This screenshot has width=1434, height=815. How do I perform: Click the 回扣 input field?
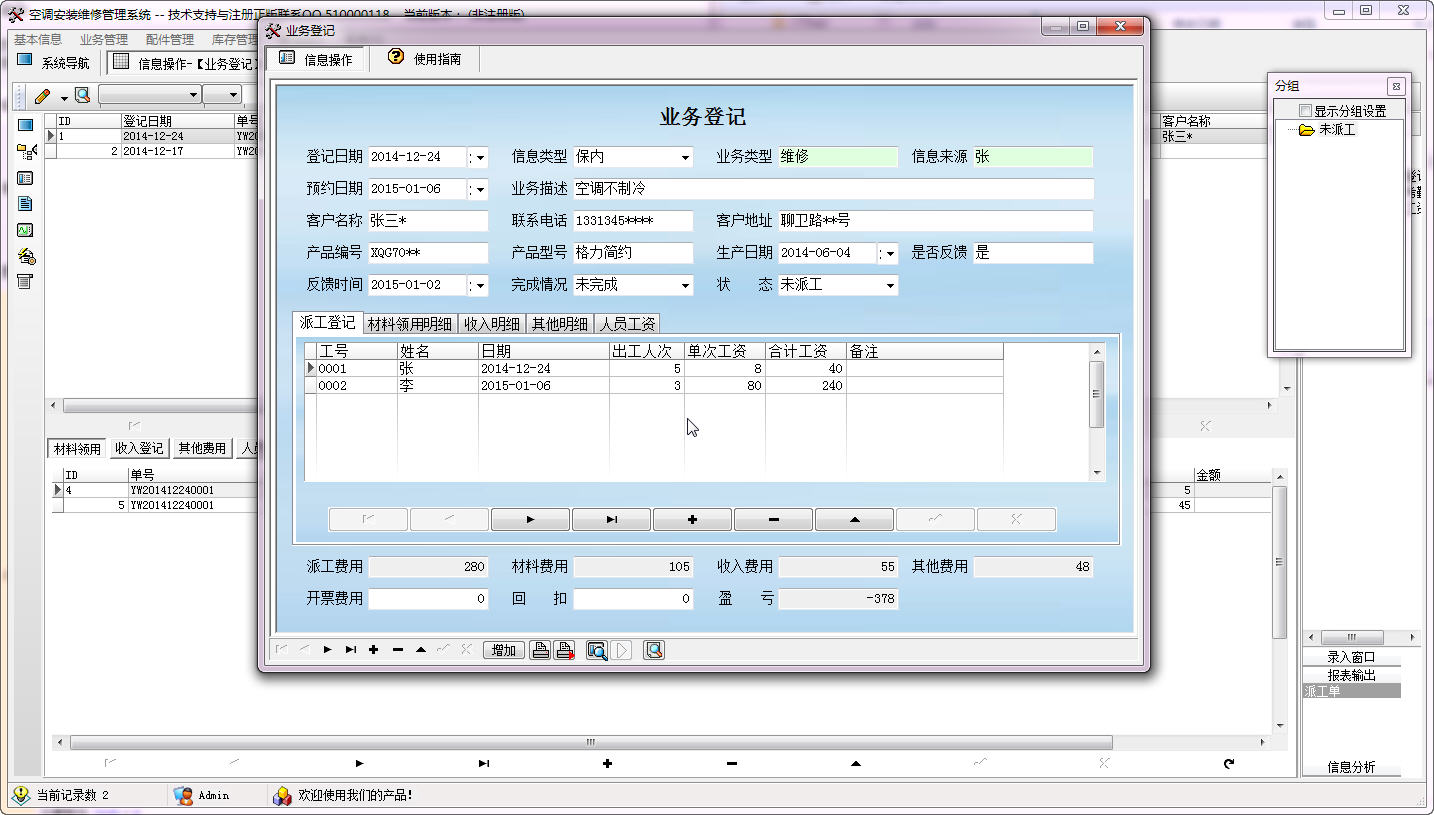click(x=633, y=599)
